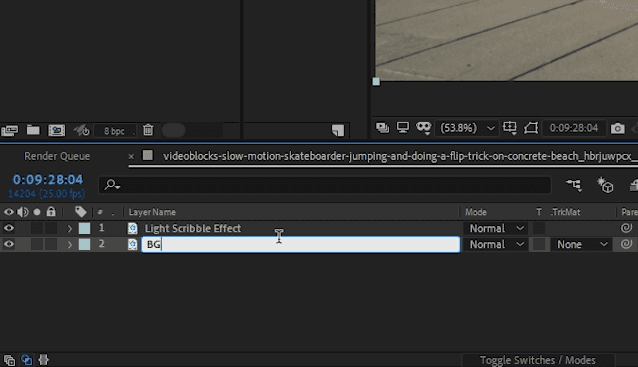The image size is (638, 367).
Task: Toggle In/Out/Duration/Stretch panes icon
Action: tap(43, 360)
